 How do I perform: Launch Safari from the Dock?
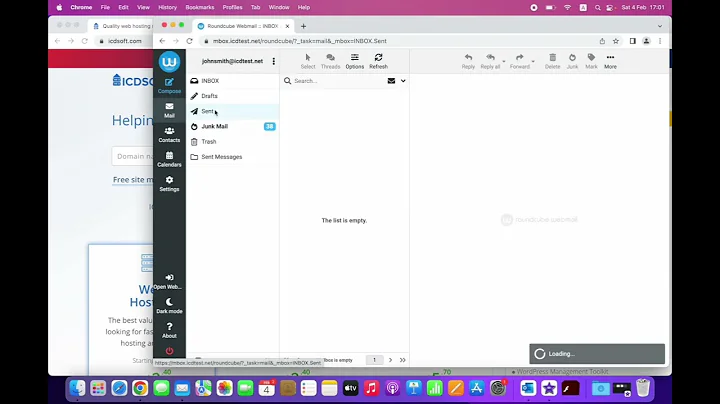119,388
